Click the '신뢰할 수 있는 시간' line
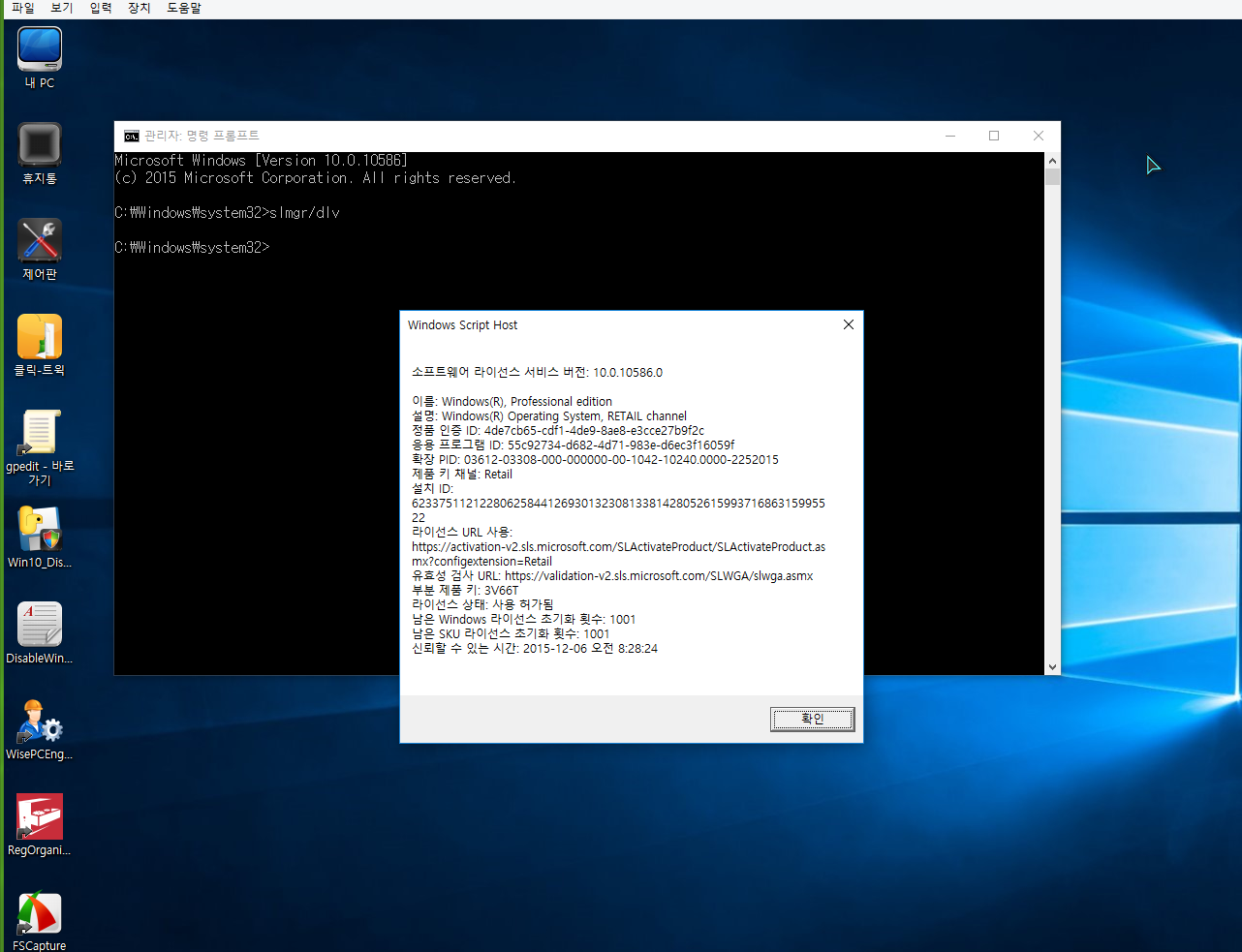Viewport: 1242px width, 952px height. (x=535, y=648)
